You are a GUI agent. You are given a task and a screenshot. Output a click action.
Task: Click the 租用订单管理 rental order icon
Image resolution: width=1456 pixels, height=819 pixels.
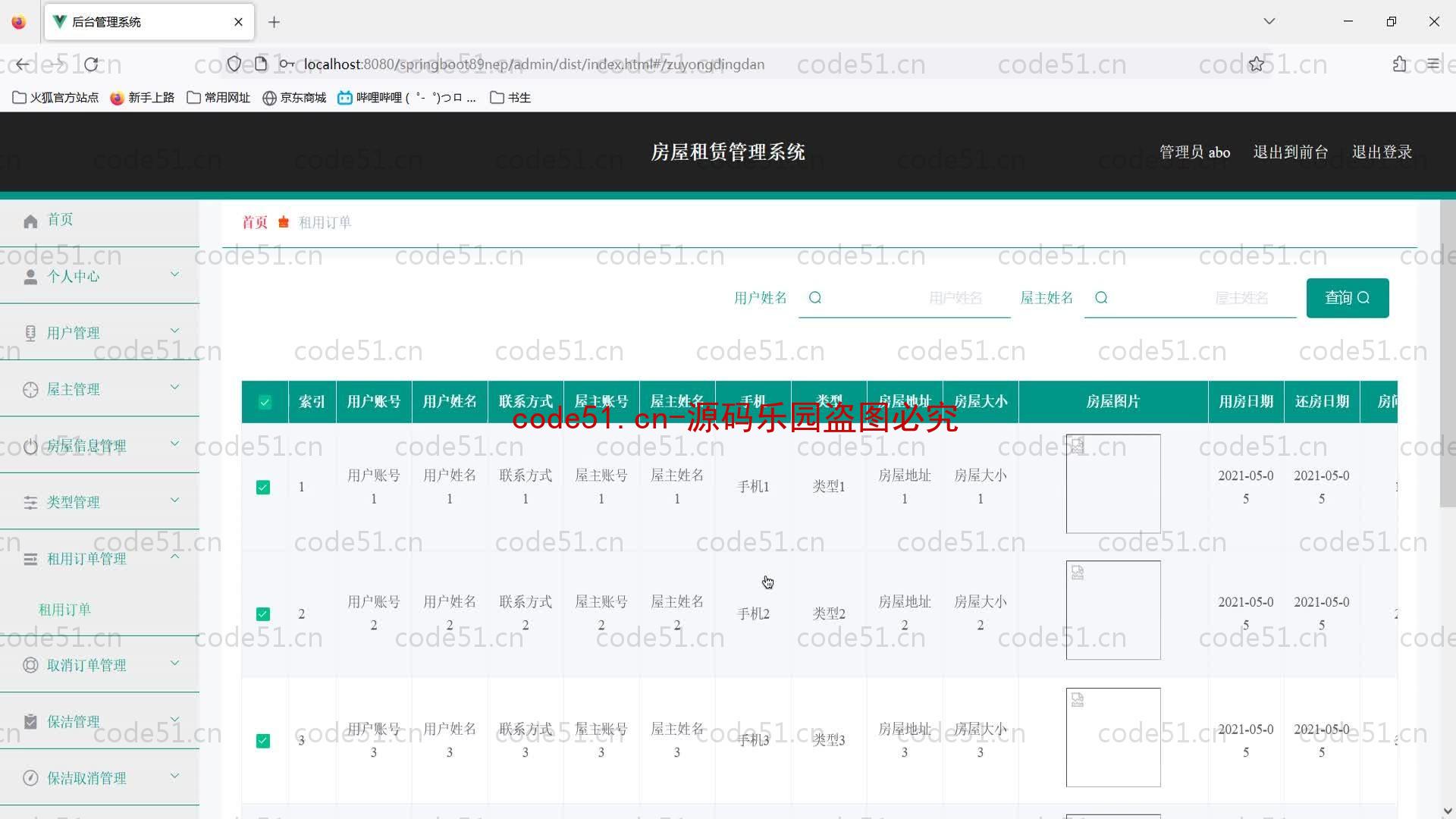point(30,558)
